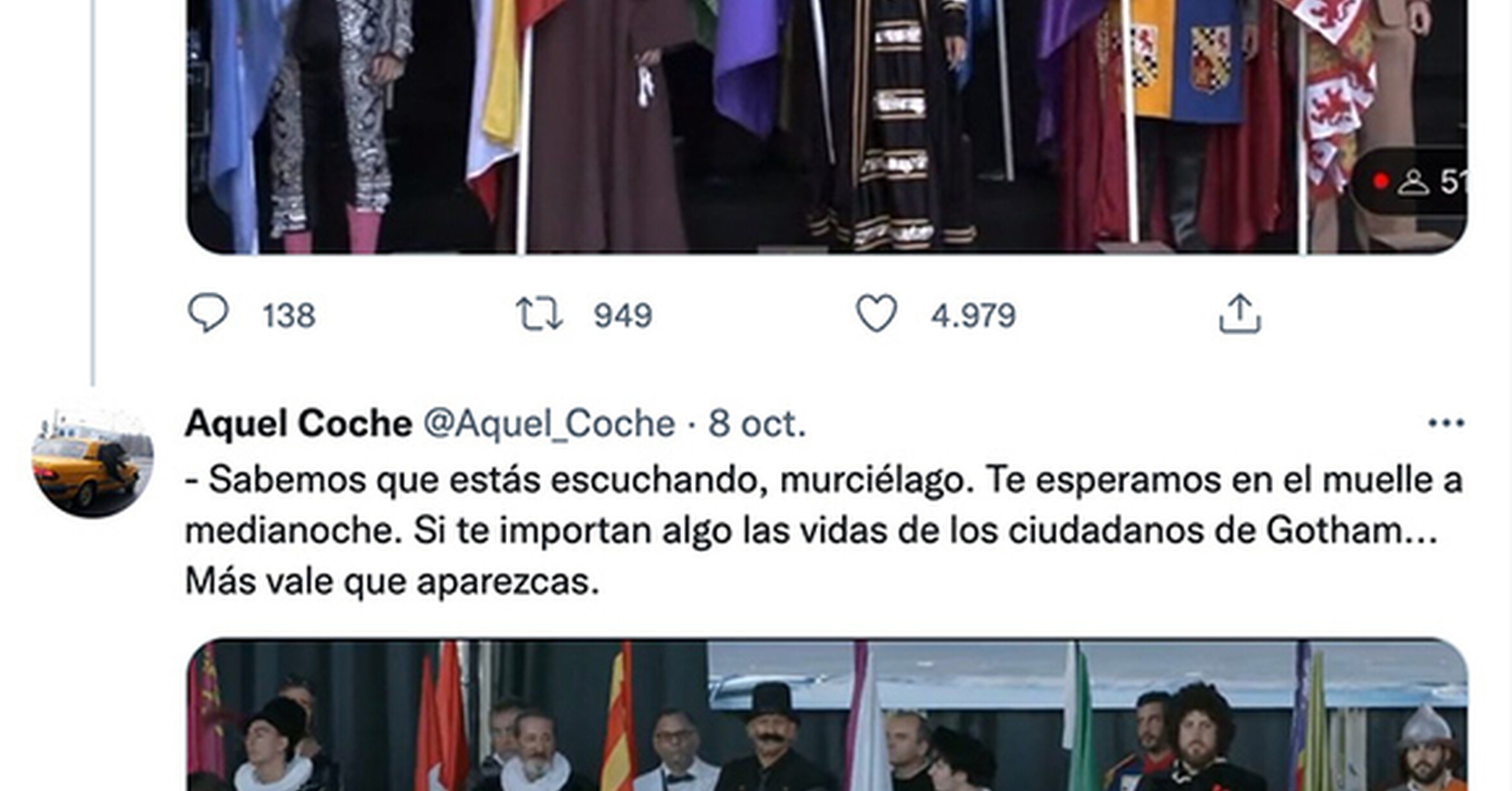Screen dimensions: 1512x791
Task: Click the red live viewer count badge
Action: 1409,182
